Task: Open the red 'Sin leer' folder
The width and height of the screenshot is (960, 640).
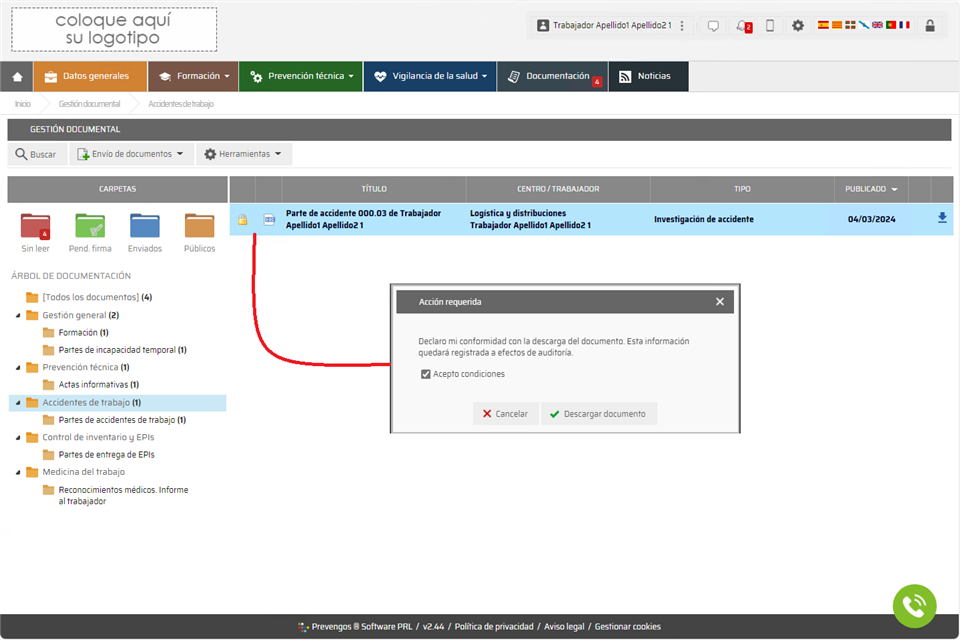Action: [35, 227]
